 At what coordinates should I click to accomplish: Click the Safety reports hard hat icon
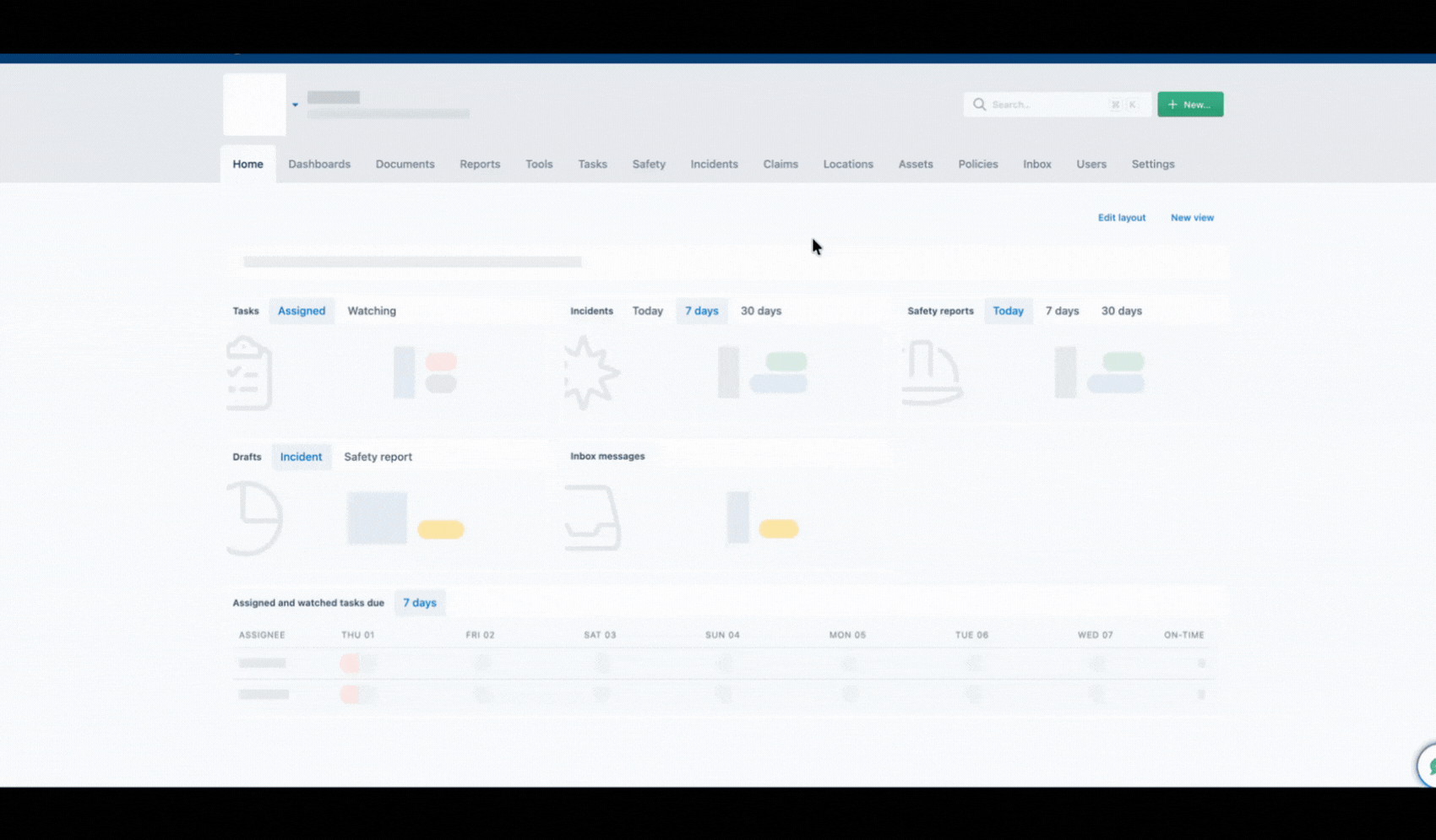[933, 372]
